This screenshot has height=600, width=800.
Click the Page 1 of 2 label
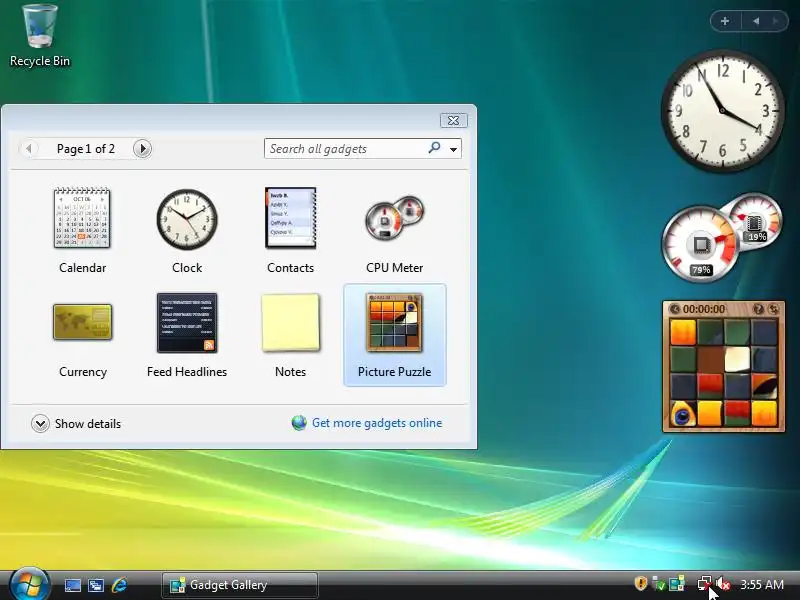point(86,148)
